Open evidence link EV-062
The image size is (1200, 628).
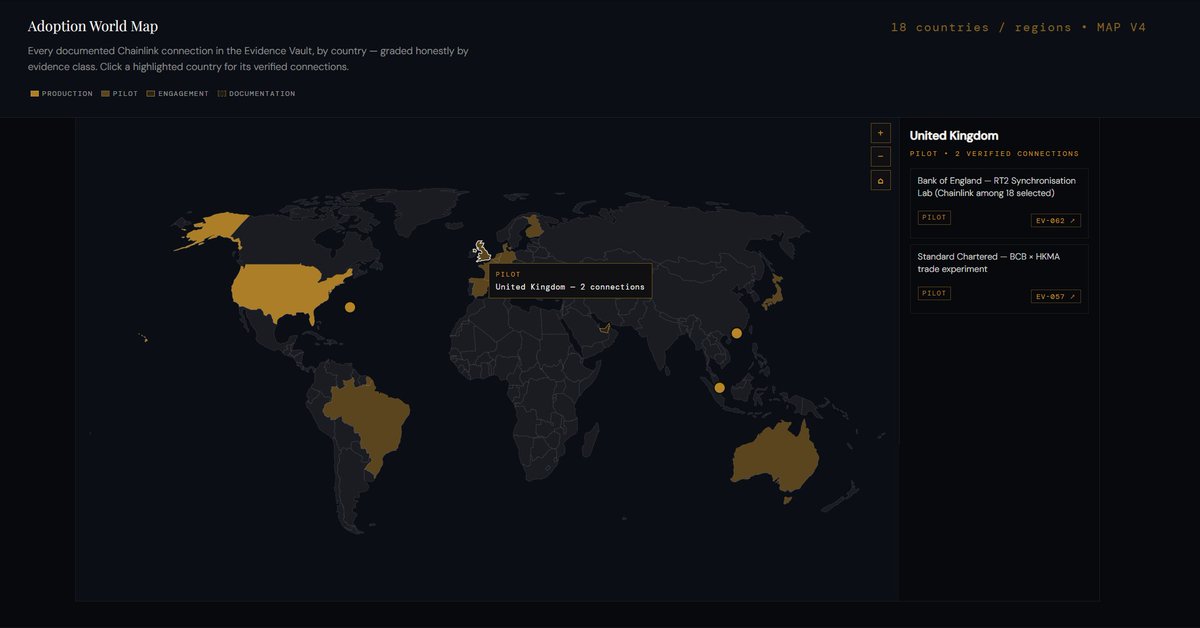pyautogui.click(x=1055, y=220)
